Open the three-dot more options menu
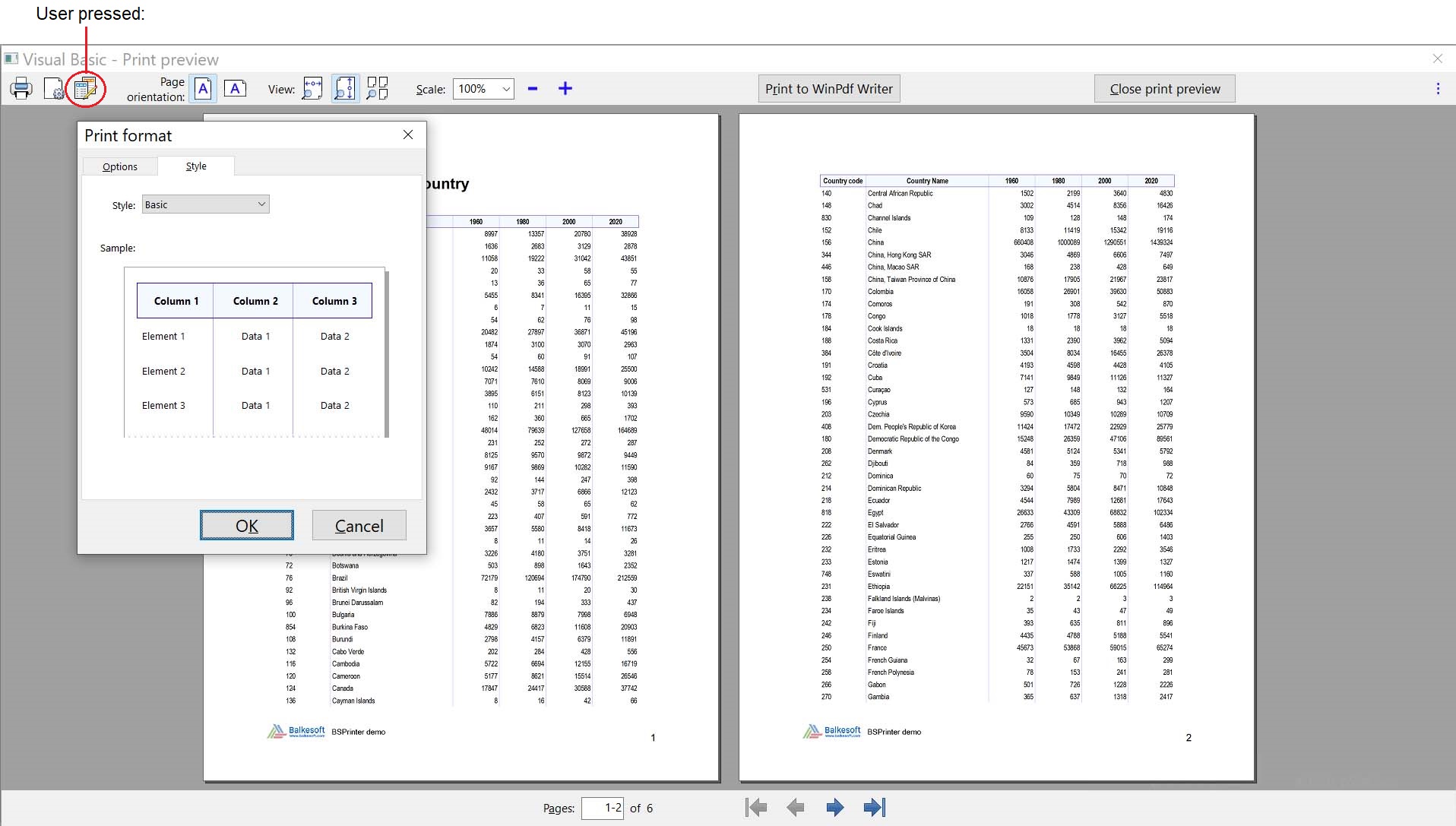 tap(1438, 89)
